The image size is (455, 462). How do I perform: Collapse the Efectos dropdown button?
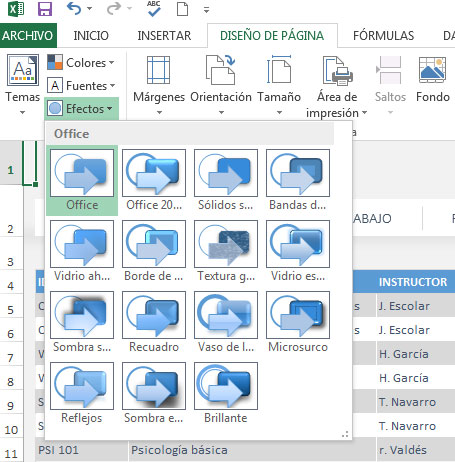pyautogui.click(x=81, y=109)
